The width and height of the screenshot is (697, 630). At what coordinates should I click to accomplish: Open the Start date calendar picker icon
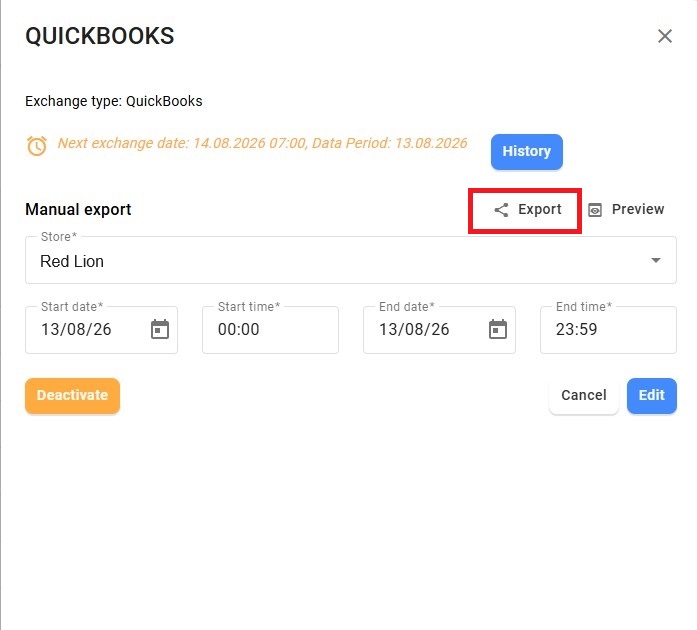coord(160,329)
